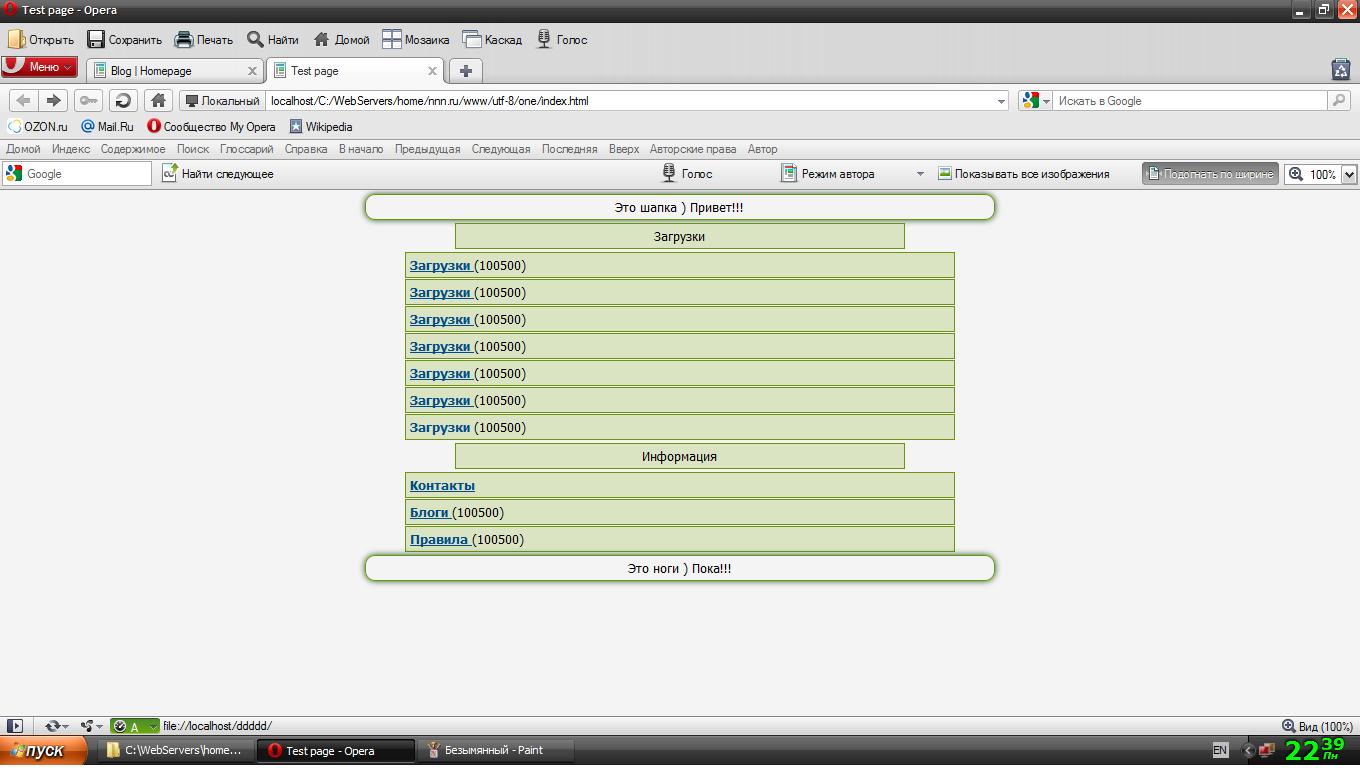Click the Forward navigation arrow
Screen dimensions: 1360x768
(x=54, y=100)
